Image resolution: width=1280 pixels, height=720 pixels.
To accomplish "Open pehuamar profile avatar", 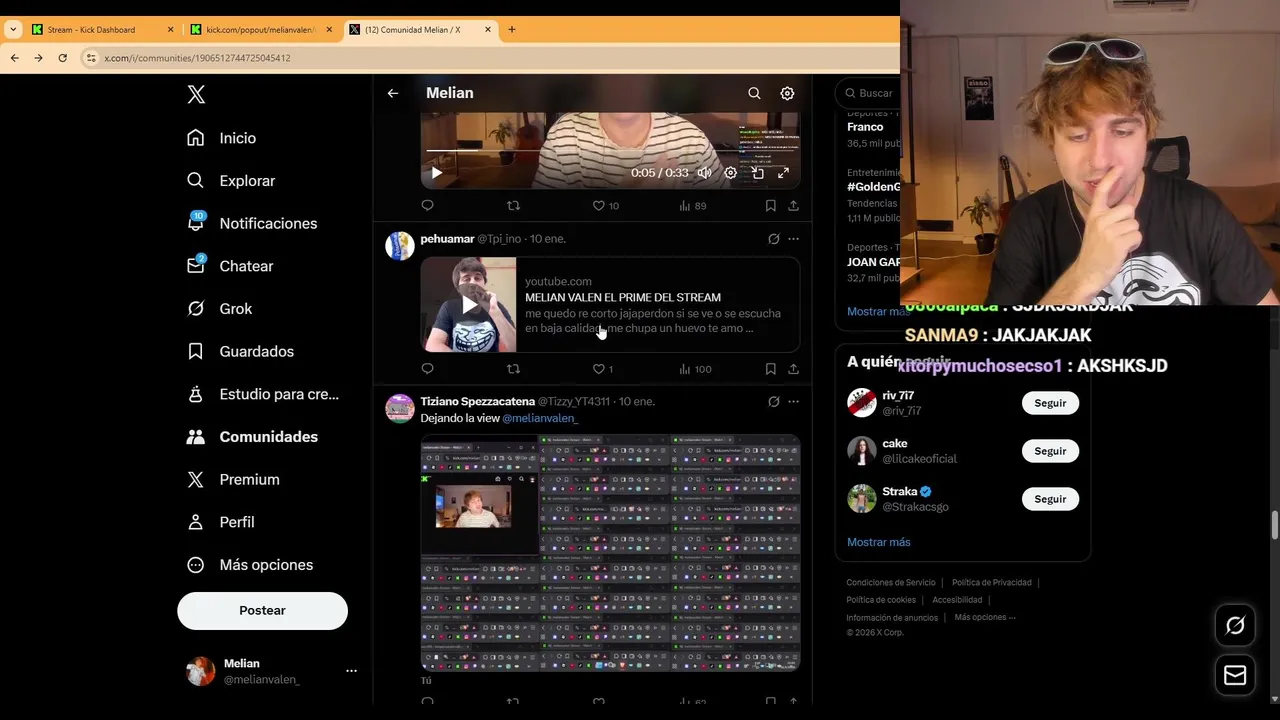I will [400, 246].
